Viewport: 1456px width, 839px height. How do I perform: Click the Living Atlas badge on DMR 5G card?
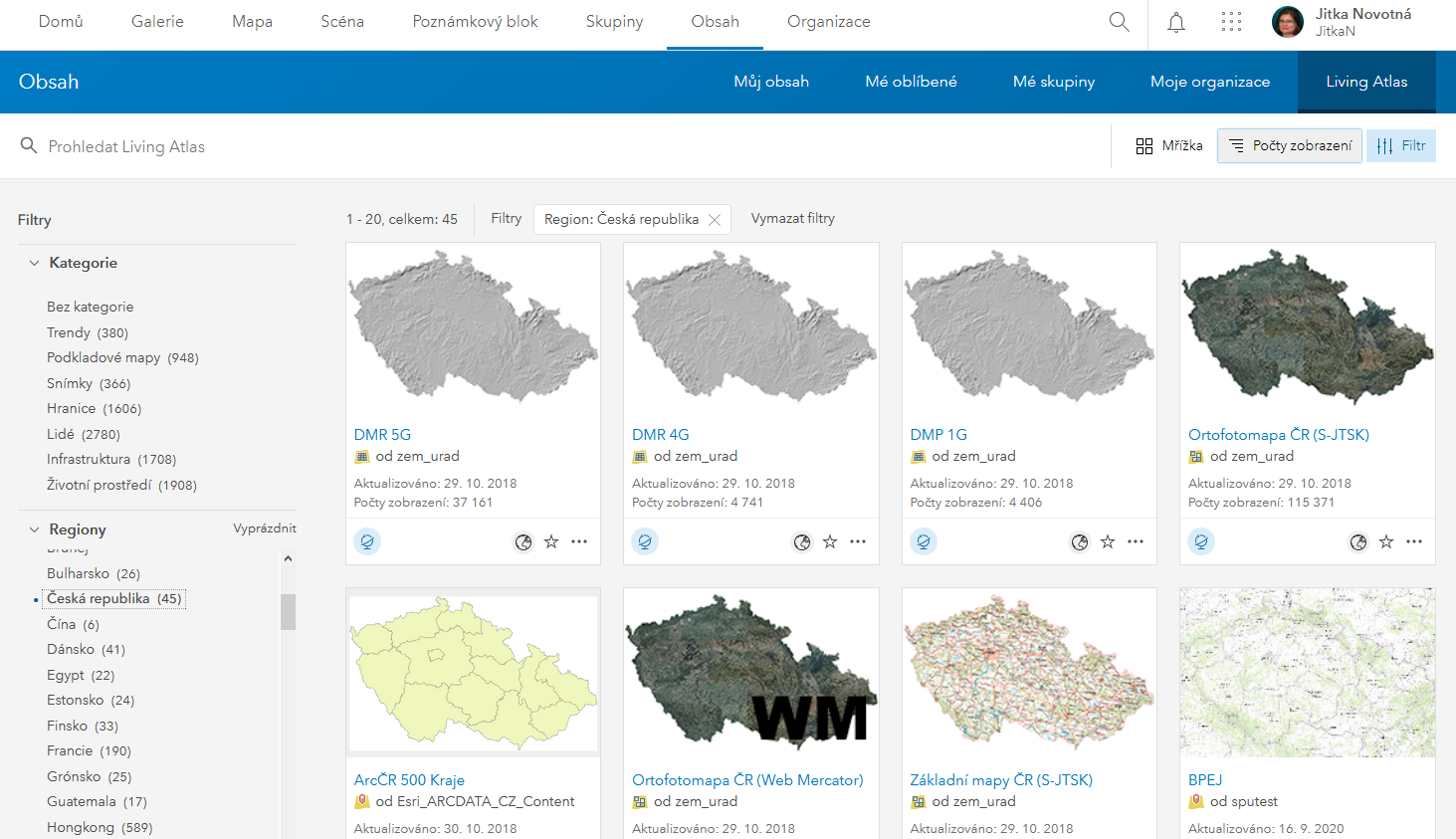coord(367,541)
